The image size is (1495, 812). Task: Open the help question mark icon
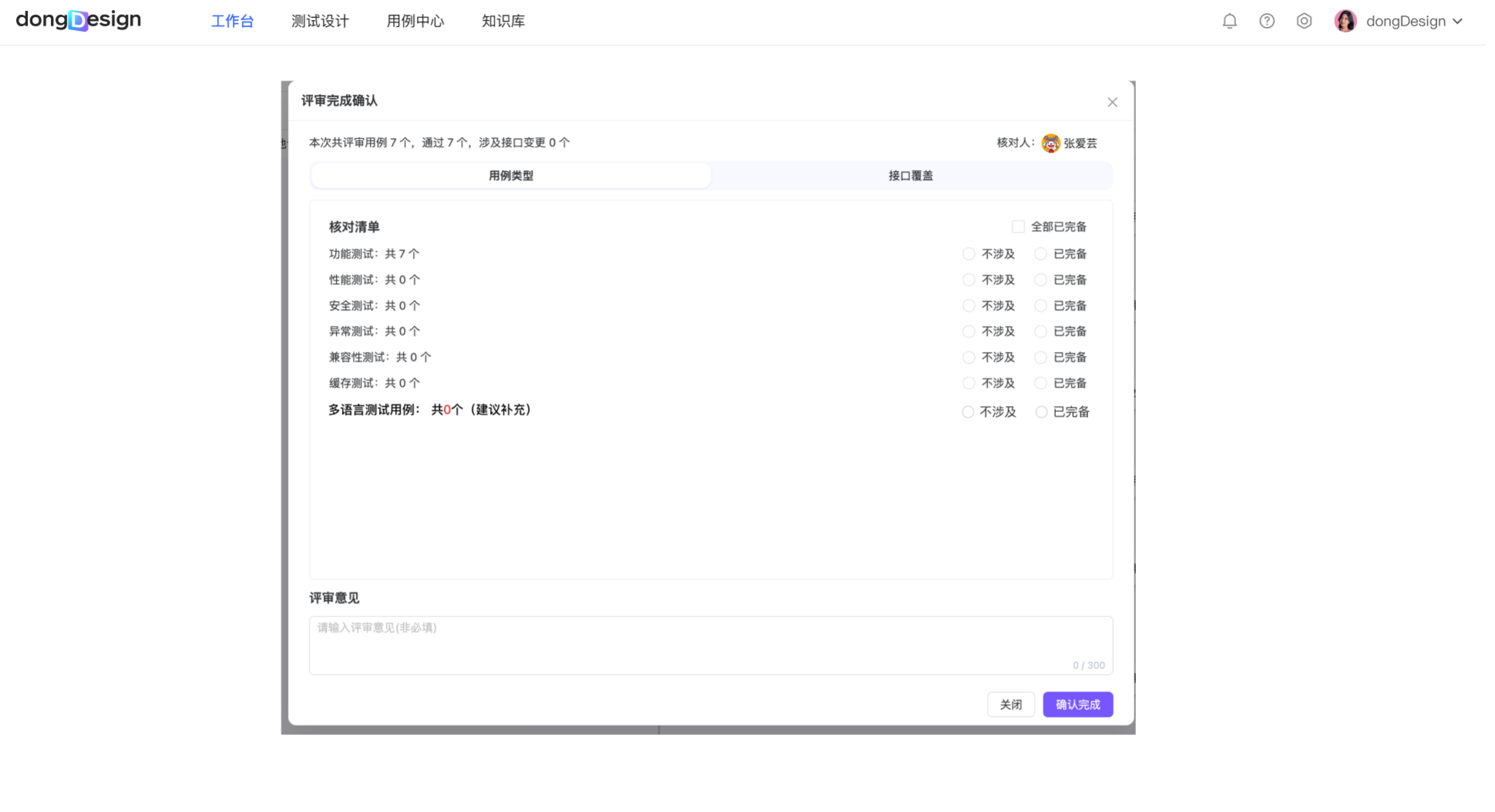click(x=1266, y=22)
